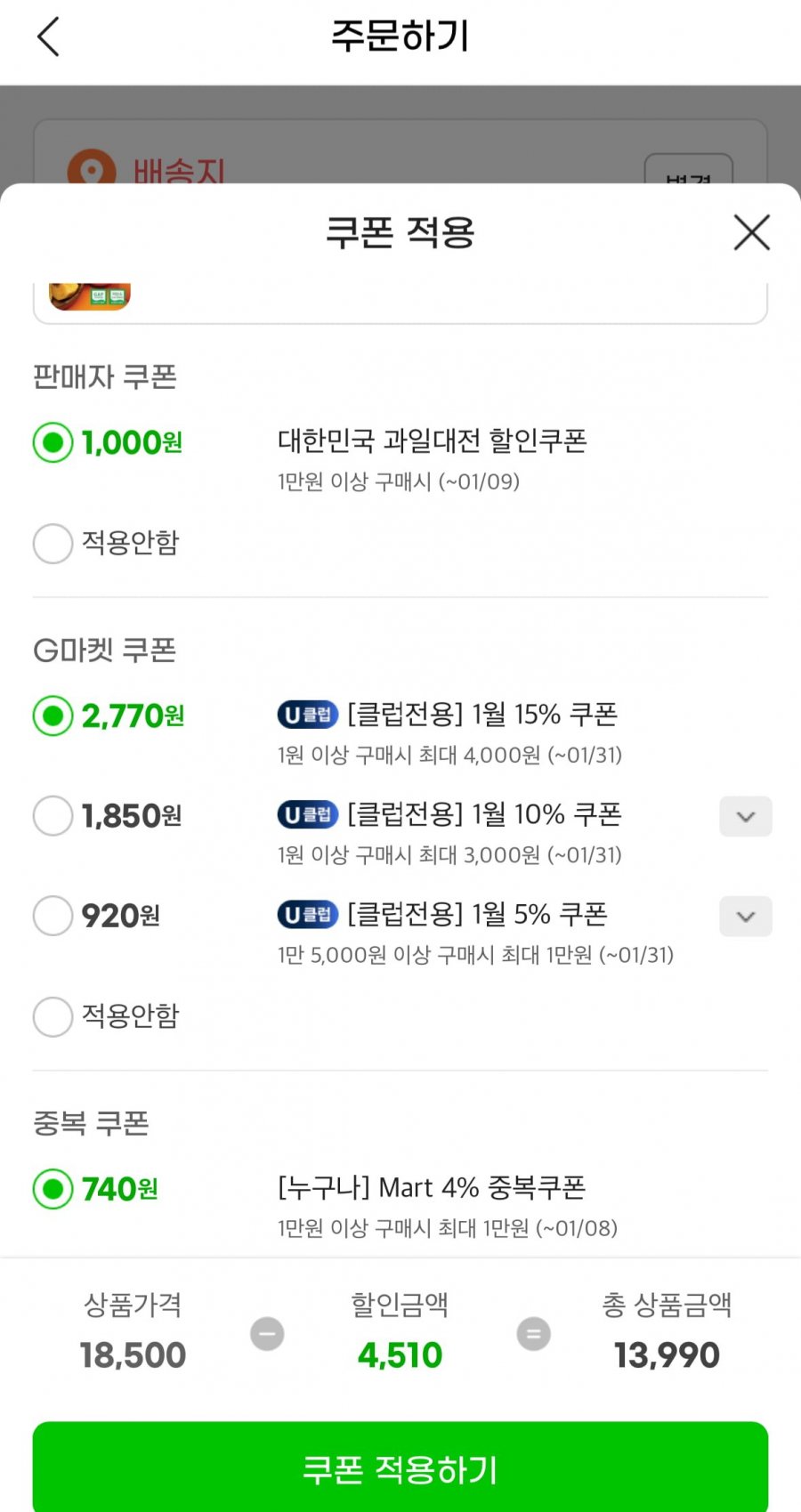The height and width of the screenshot is (1512, 801).
Task: Close the coupon apply sheet
Action: click(x=751, y=233)
